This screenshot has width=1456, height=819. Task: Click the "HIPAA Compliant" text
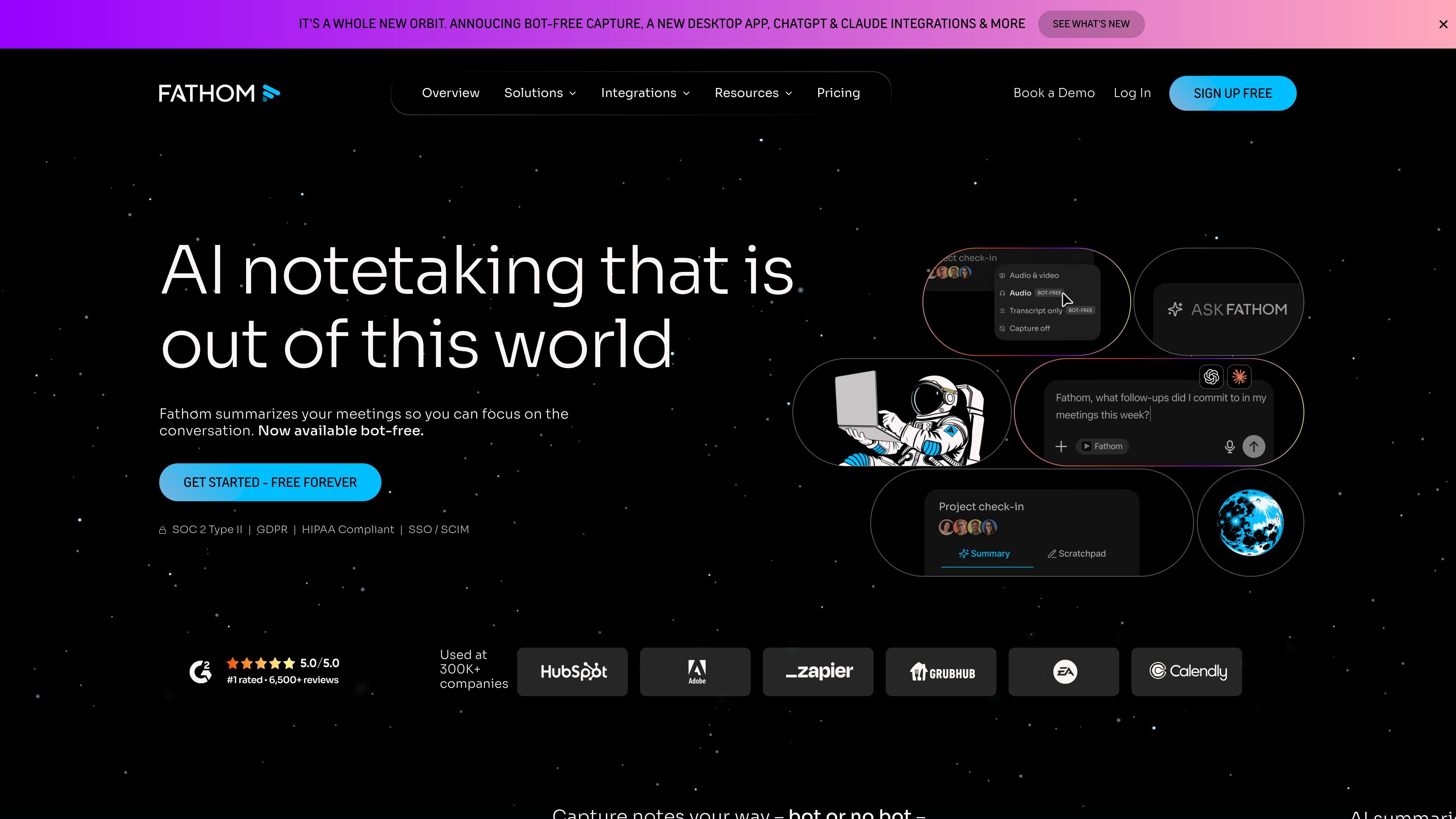pos(348,530)
